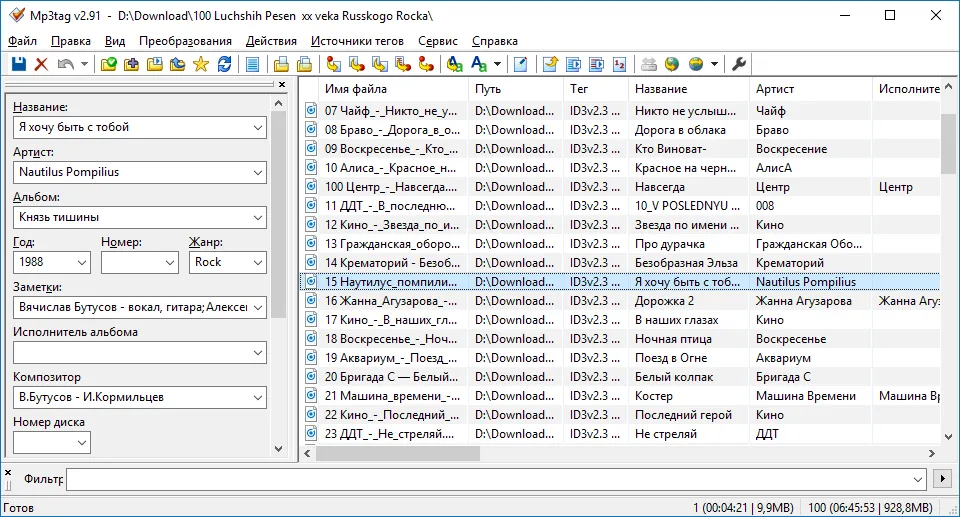Open the Действия menu
The height and width of the screenshot is (517, 960).
pos(271,41)
